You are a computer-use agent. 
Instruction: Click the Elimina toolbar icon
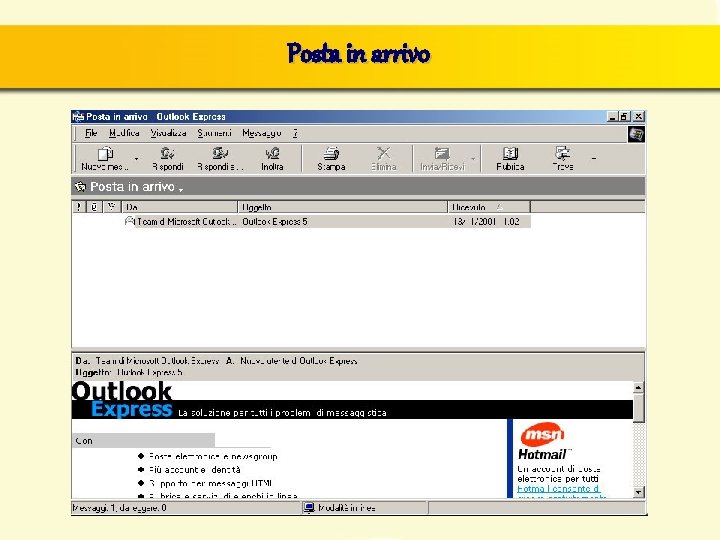[x=384, y=153]
